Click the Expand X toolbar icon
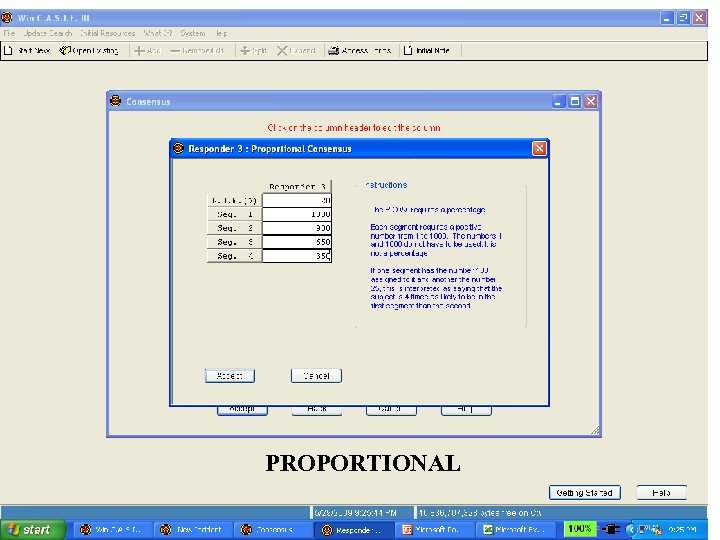720x540 pixels. click(282, 51)
